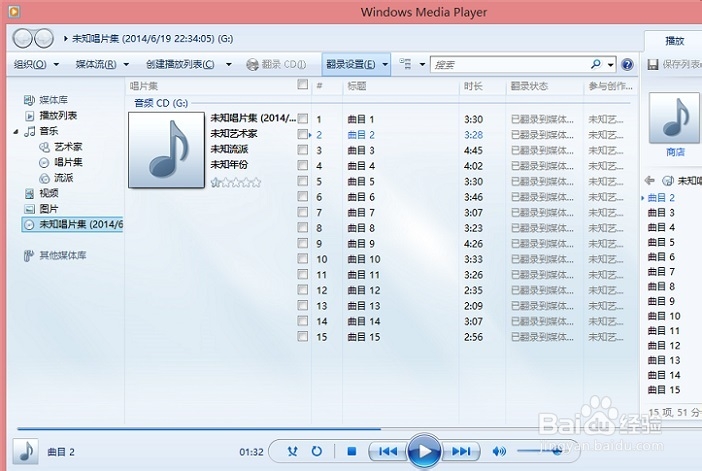Open the 创建播放列表(C) menu

point(180,64)
